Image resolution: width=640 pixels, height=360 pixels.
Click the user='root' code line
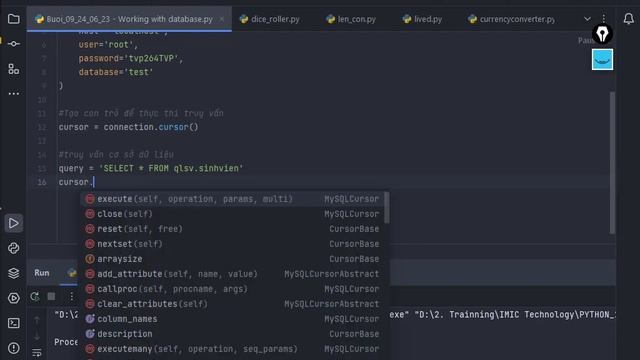[108, 44]
